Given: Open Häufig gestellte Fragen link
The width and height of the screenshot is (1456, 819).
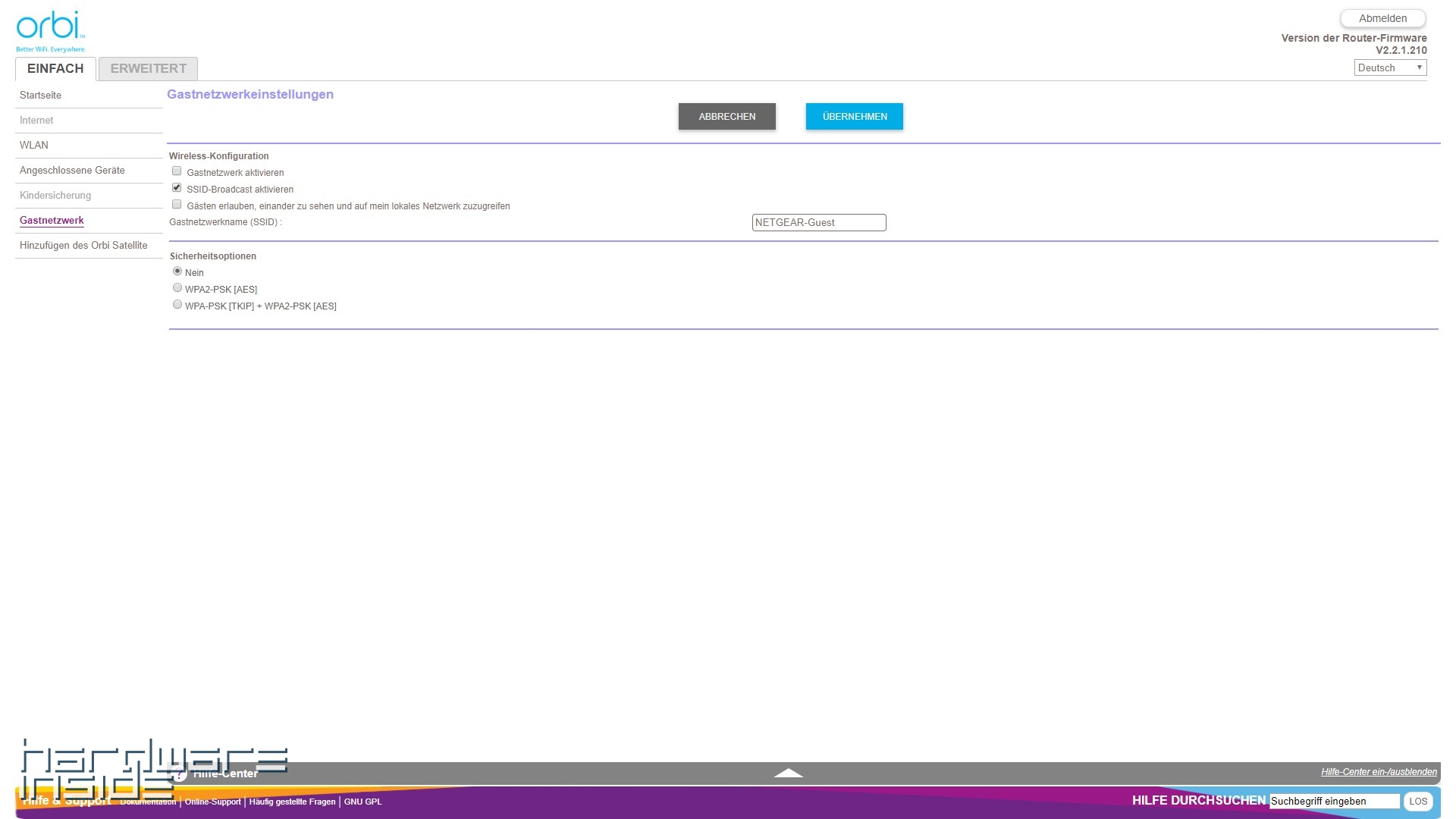Looking at the screenshot, I should point(292,802).
